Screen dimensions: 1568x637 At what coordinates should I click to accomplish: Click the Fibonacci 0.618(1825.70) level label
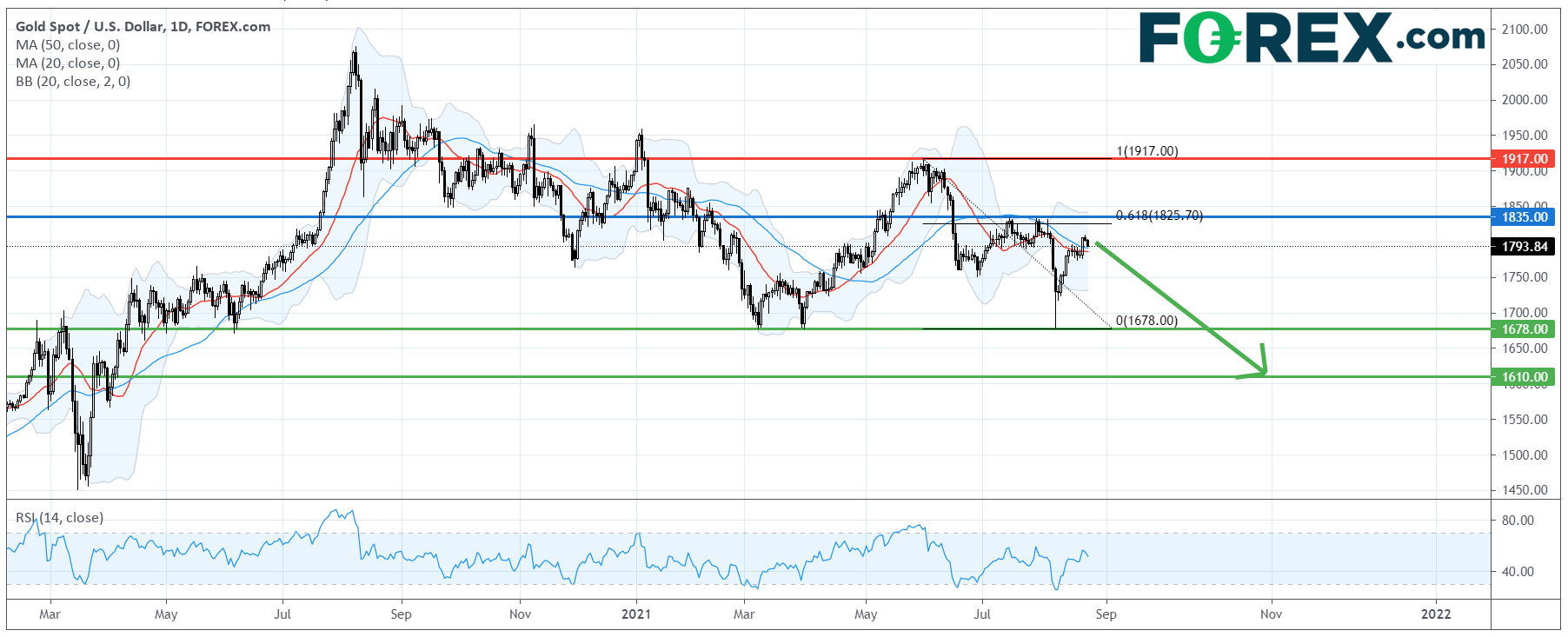click(x=1159, y=216)
